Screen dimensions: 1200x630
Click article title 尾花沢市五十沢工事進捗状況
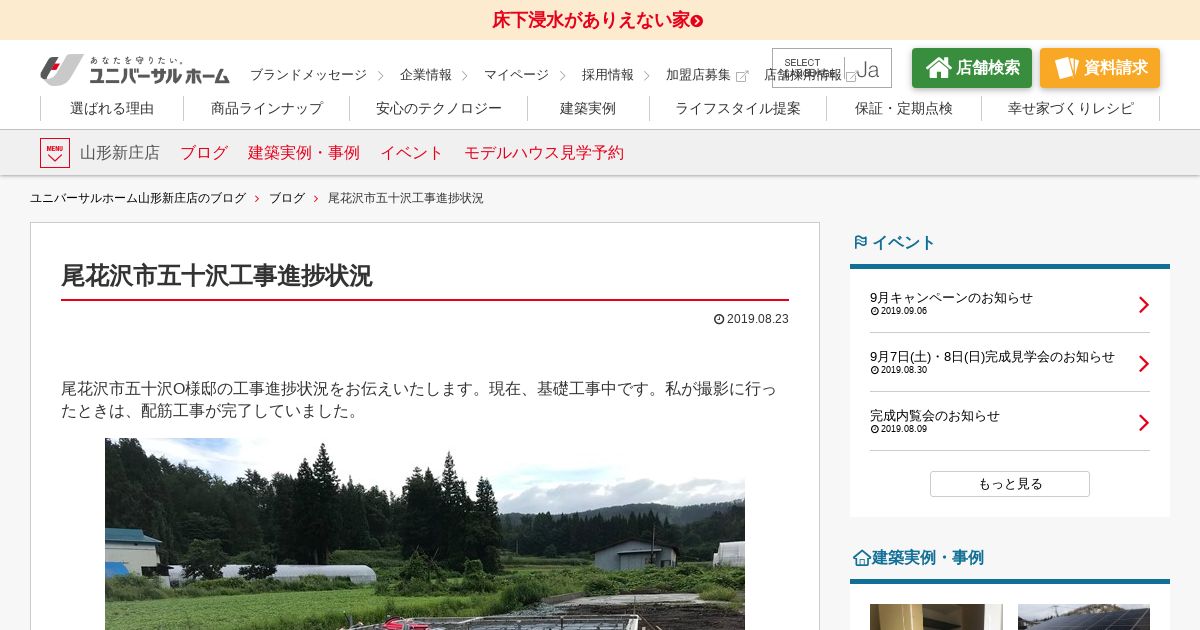216,276
